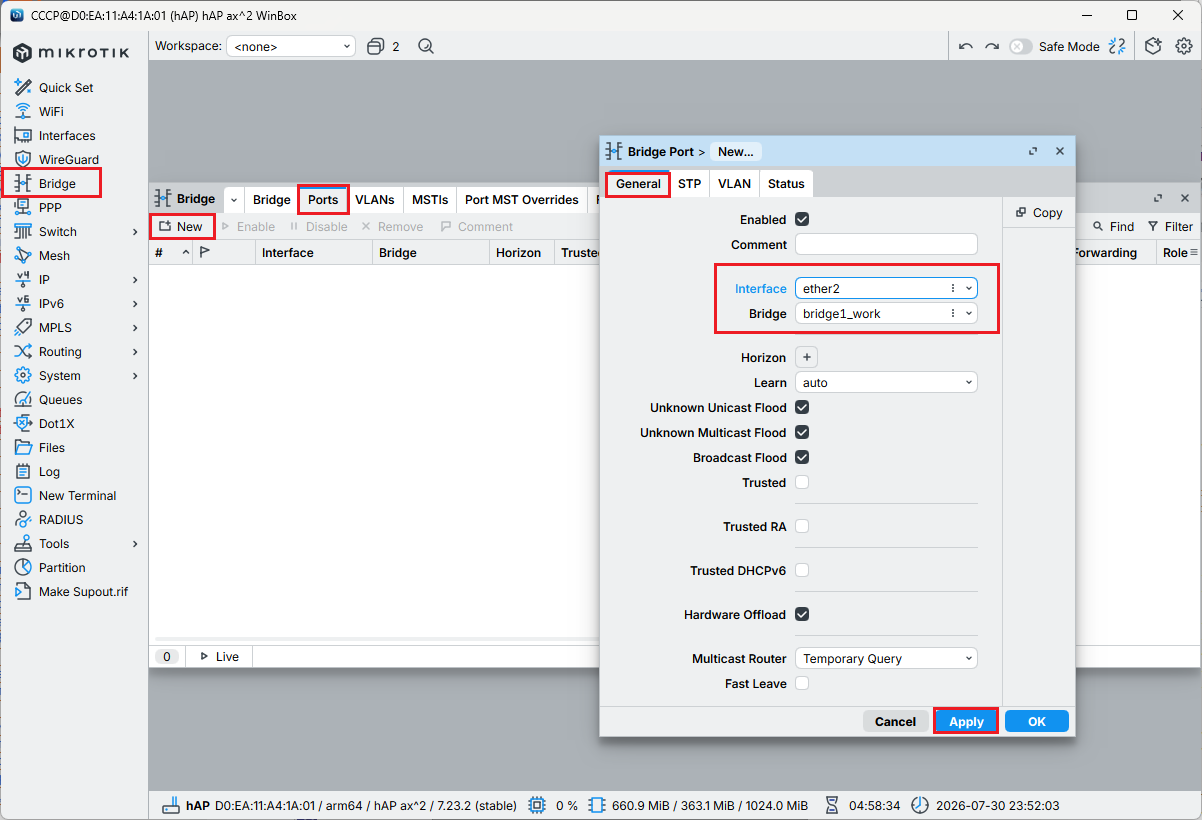This screenshot has width=1202, height=820.
Task: Click New in the Bridge toolbar
Action: click(181, 226)
